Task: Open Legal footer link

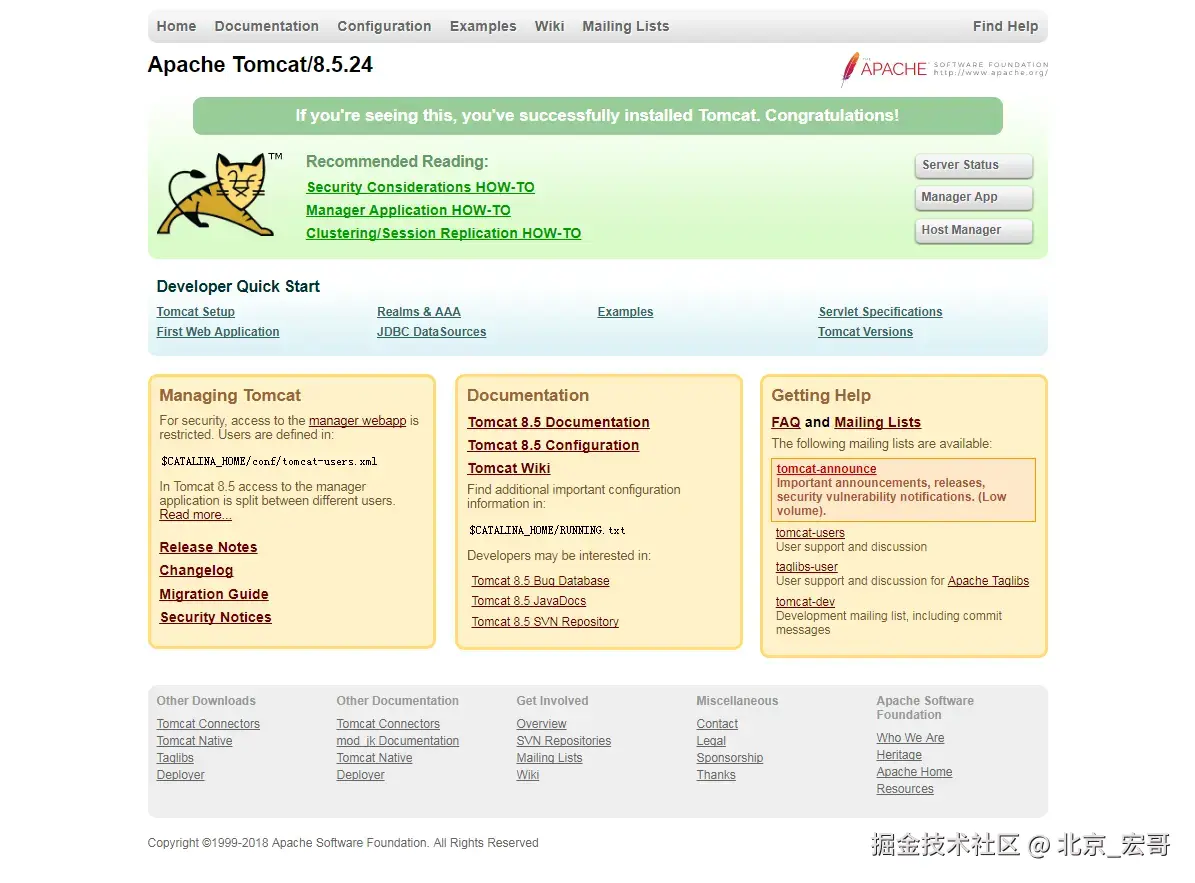Action: [x=710, y=741]
